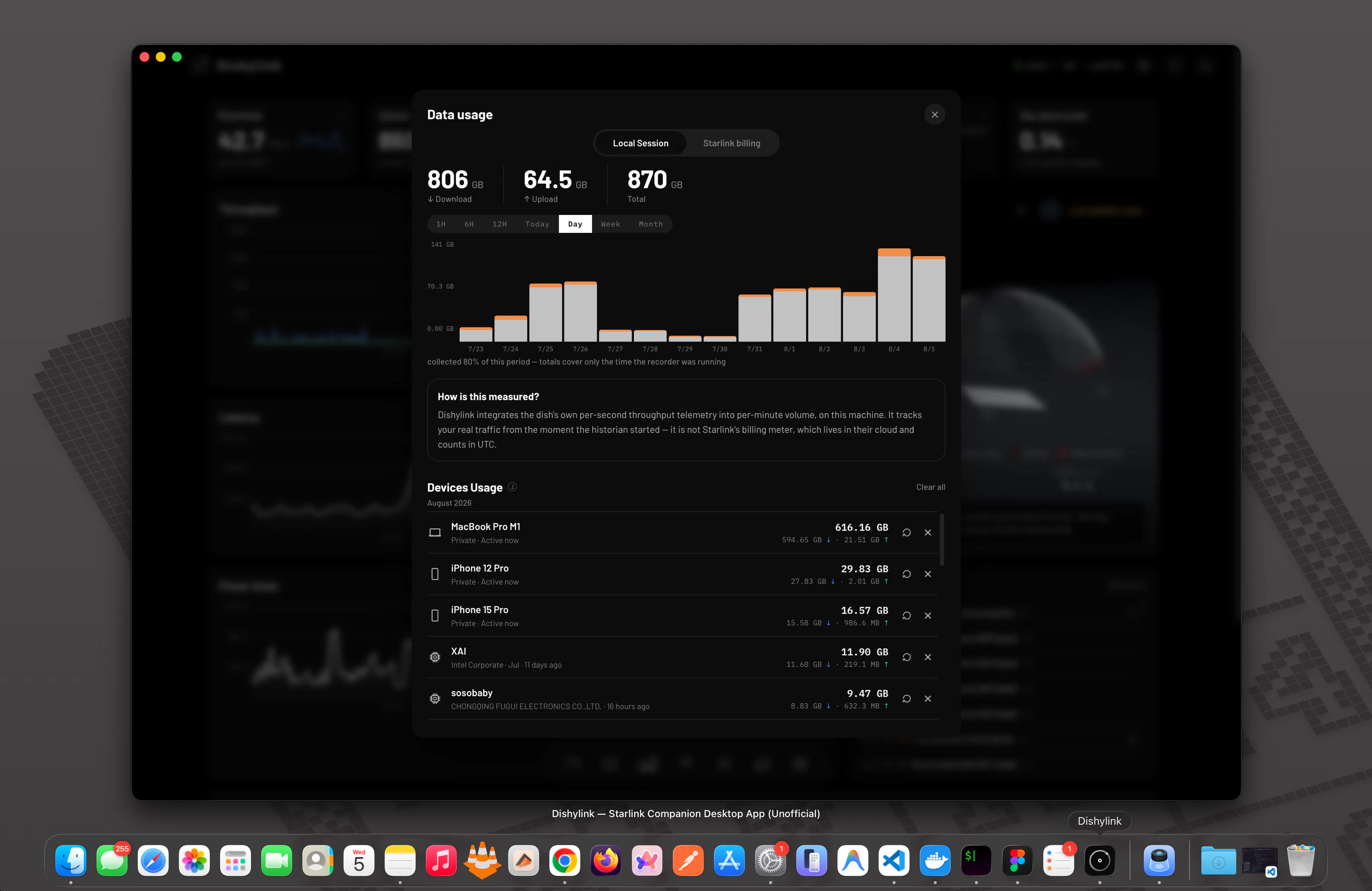Select the sosobaby device name
This screenshot has height=891, width=1372.
point(471,693)
